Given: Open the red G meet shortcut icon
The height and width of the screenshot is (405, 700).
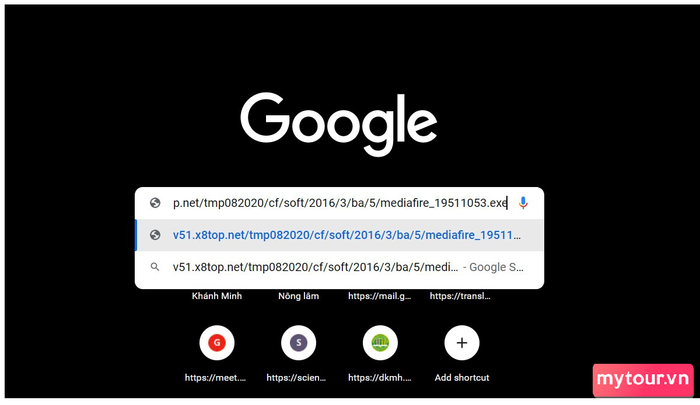Looking at the screenshot, I should point(217,343).
